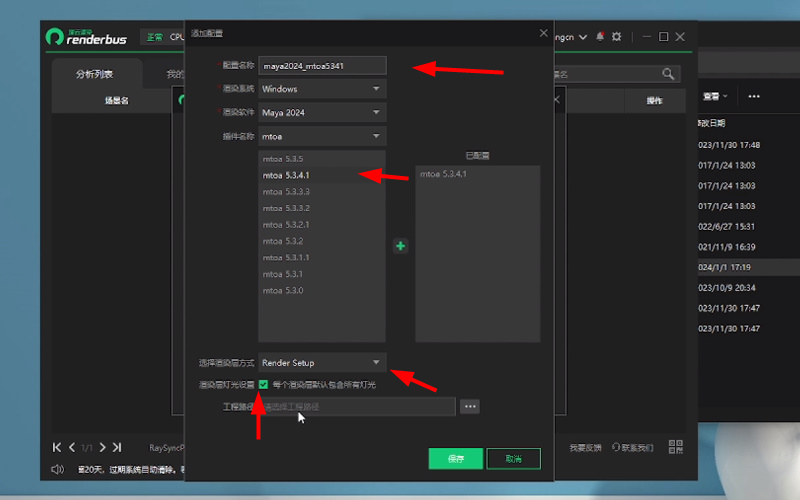This screenshot has height=500, width=800.
Task: Select mtoa 5.3.3.3 in version list
Action: click(322, 192)
